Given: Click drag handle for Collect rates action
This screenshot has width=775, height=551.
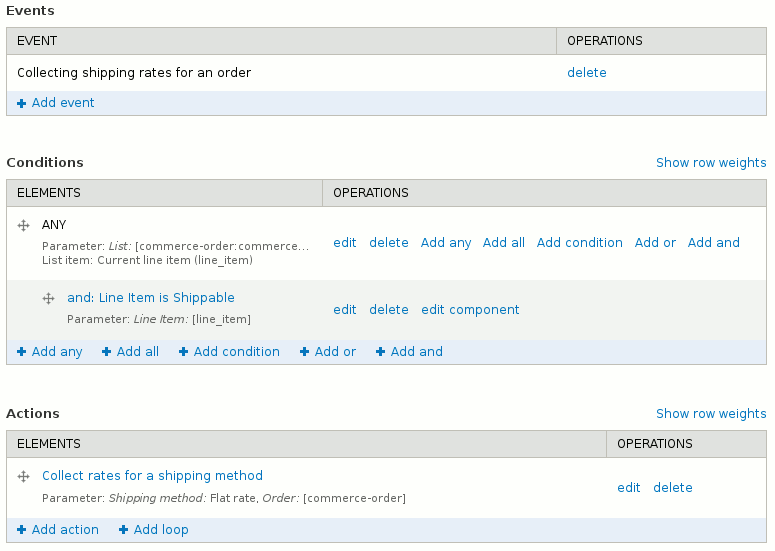Looking at the screenshot, I should click(24, 476).
